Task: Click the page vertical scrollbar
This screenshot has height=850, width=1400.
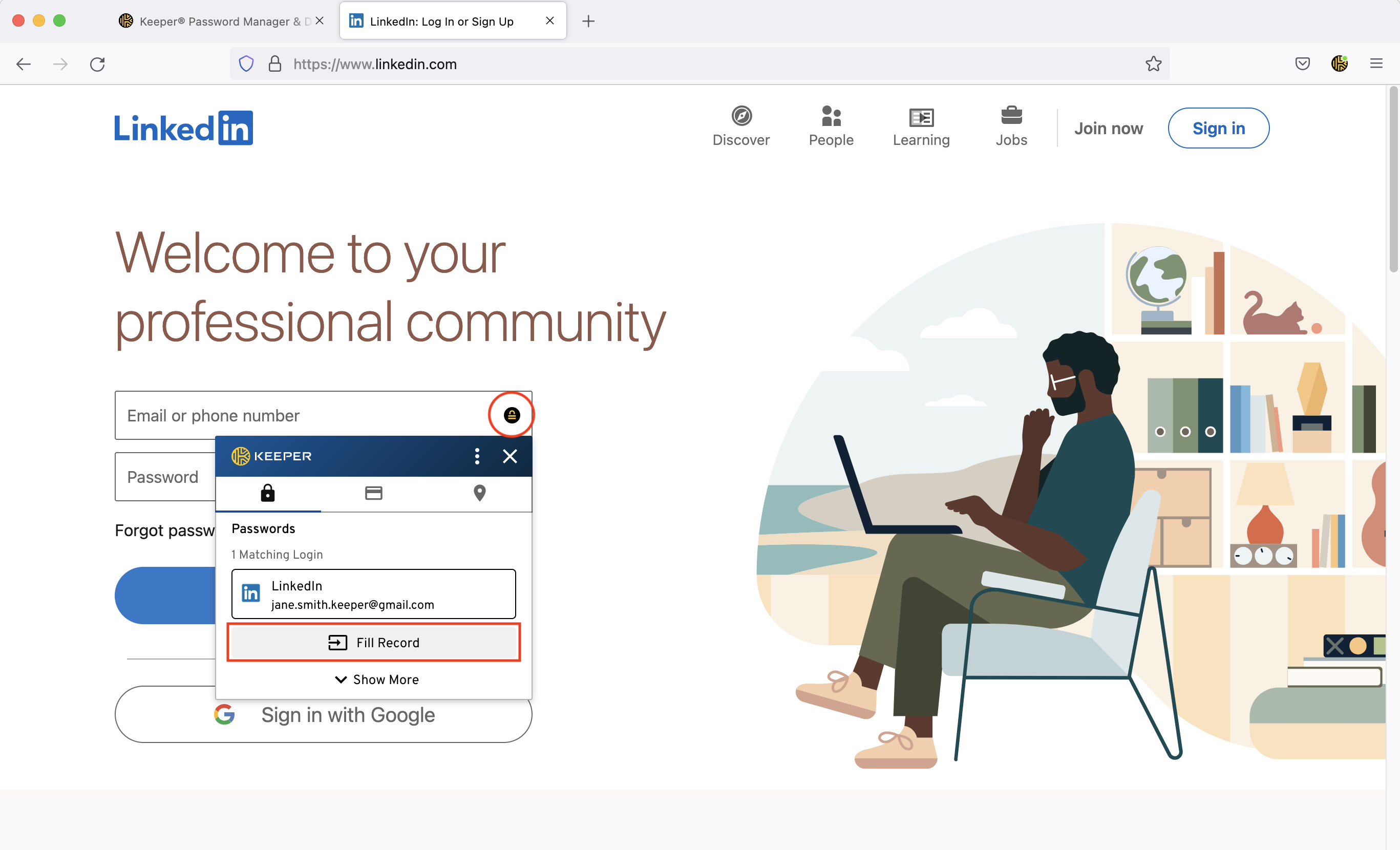Action: [1393, 179]
